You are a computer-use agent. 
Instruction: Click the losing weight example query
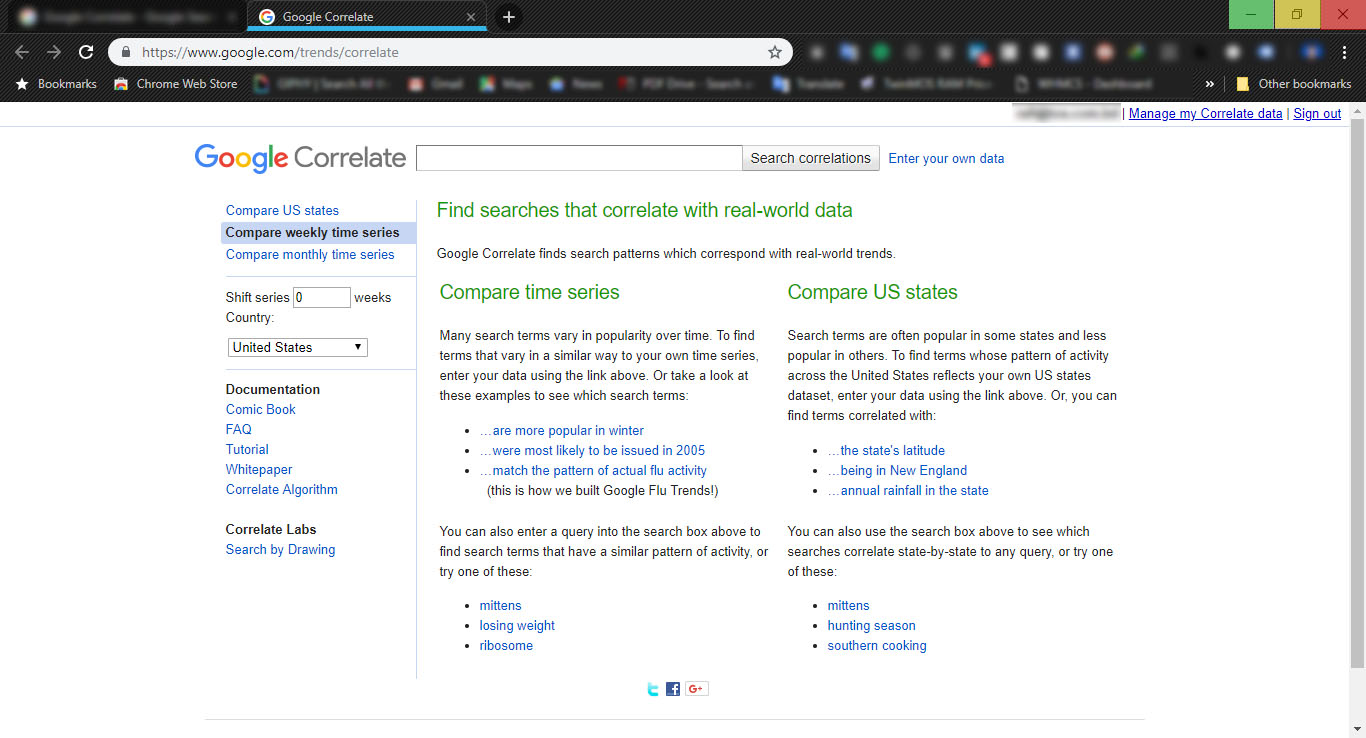[x=517, y=625]
